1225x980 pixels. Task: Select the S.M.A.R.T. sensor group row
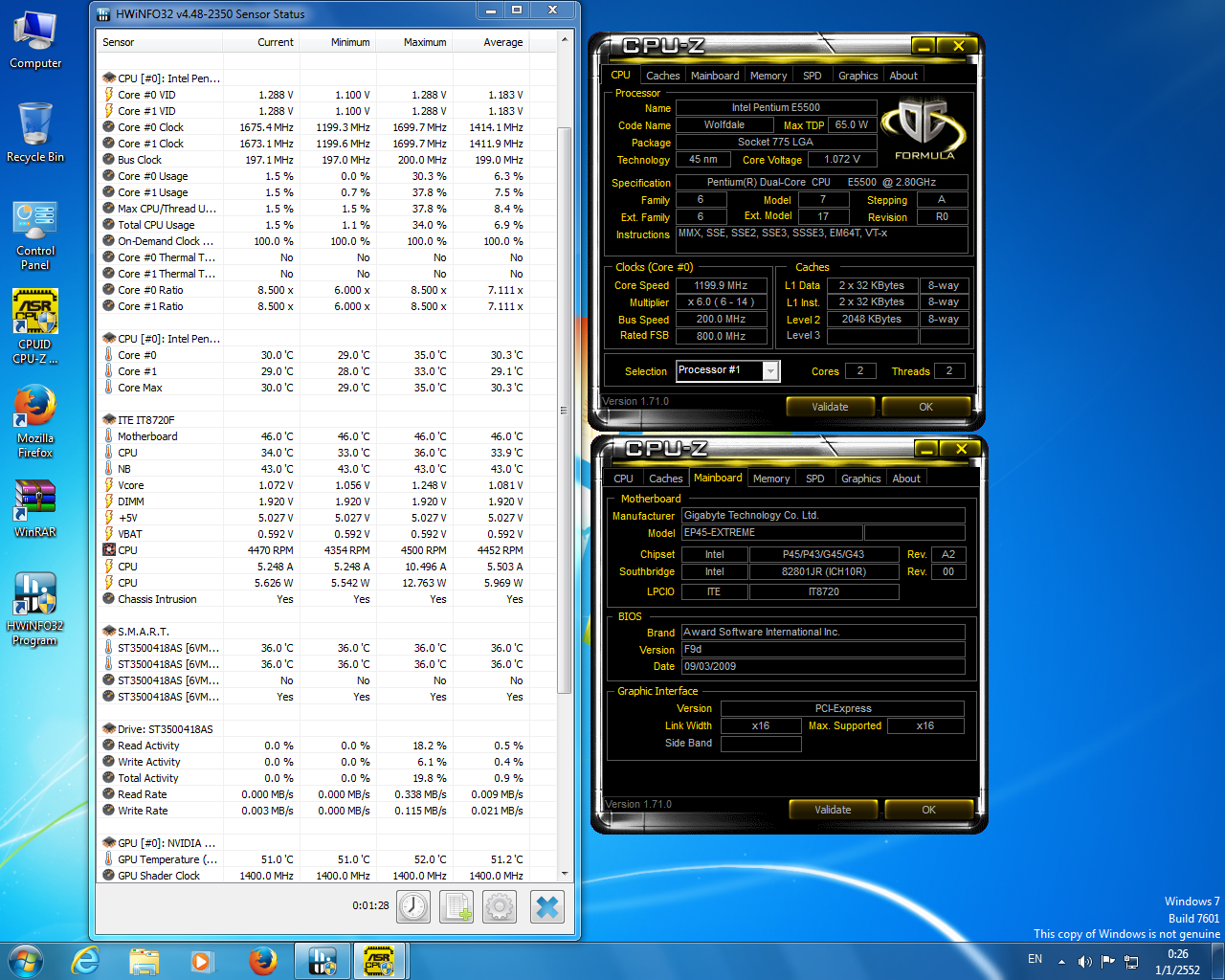coord(325,632)
